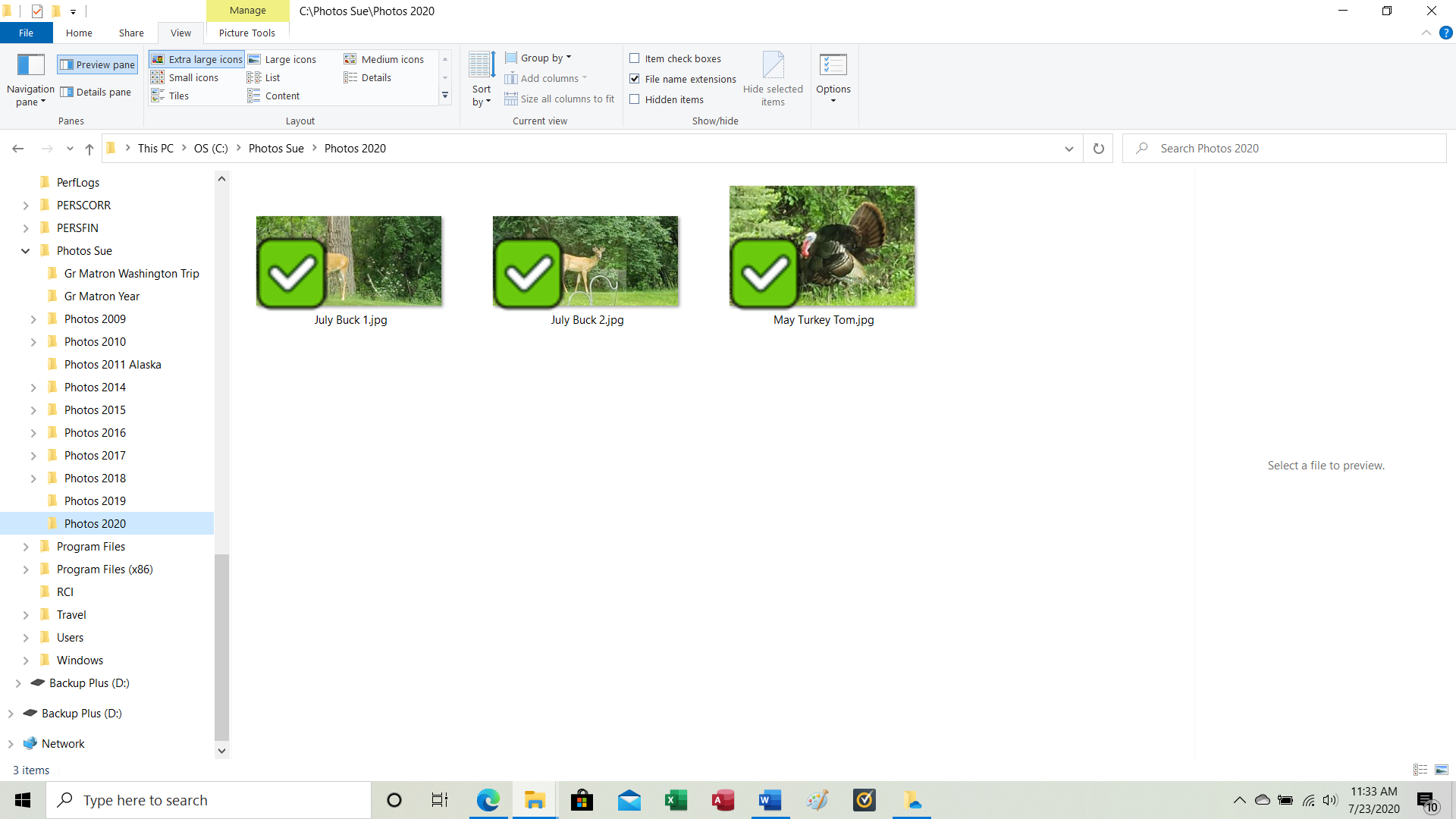The image size is (1456, 819).
Task: Toggle the Preview pane button
Action: (98, 64)
